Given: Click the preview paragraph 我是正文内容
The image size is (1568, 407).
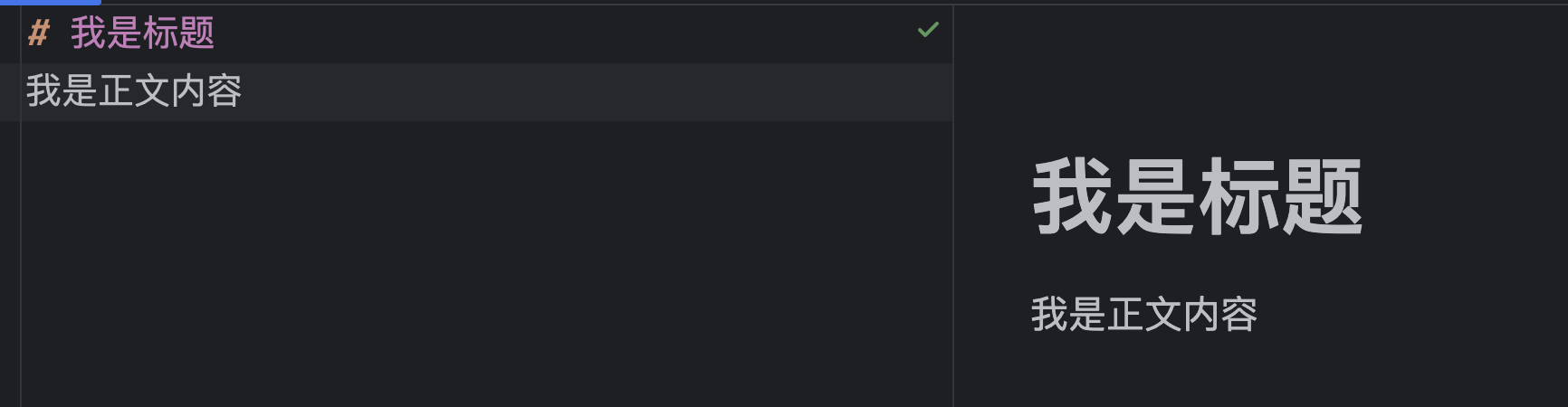Looking at the screenshot, I should [x=1144, y=314].
